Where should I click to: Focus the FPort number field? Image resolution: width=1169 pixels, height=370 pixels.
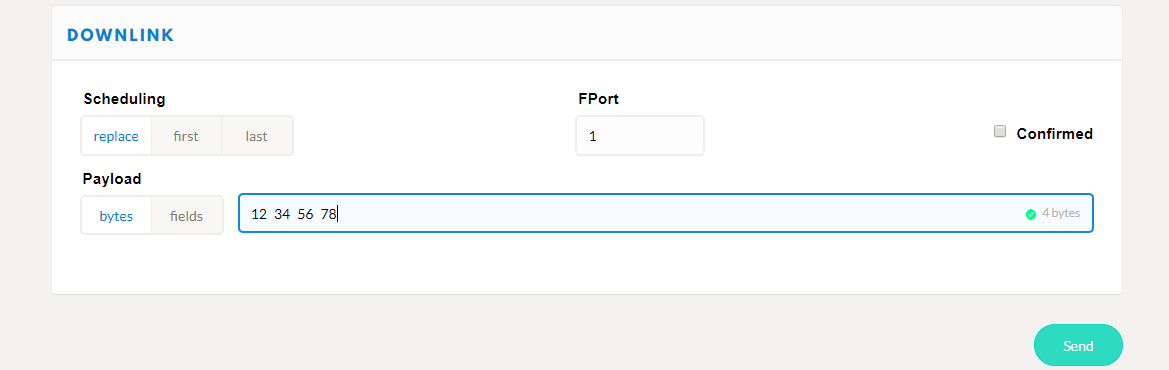(x=640, y=136)
